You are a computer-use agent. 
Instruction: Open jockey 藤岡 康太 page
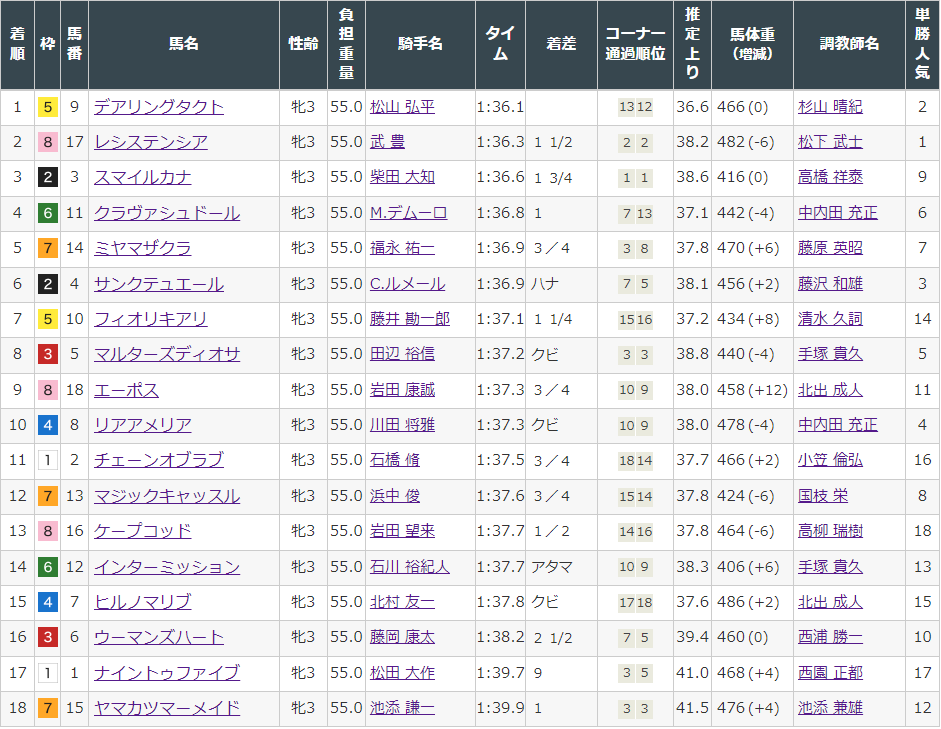coord(402,637)
